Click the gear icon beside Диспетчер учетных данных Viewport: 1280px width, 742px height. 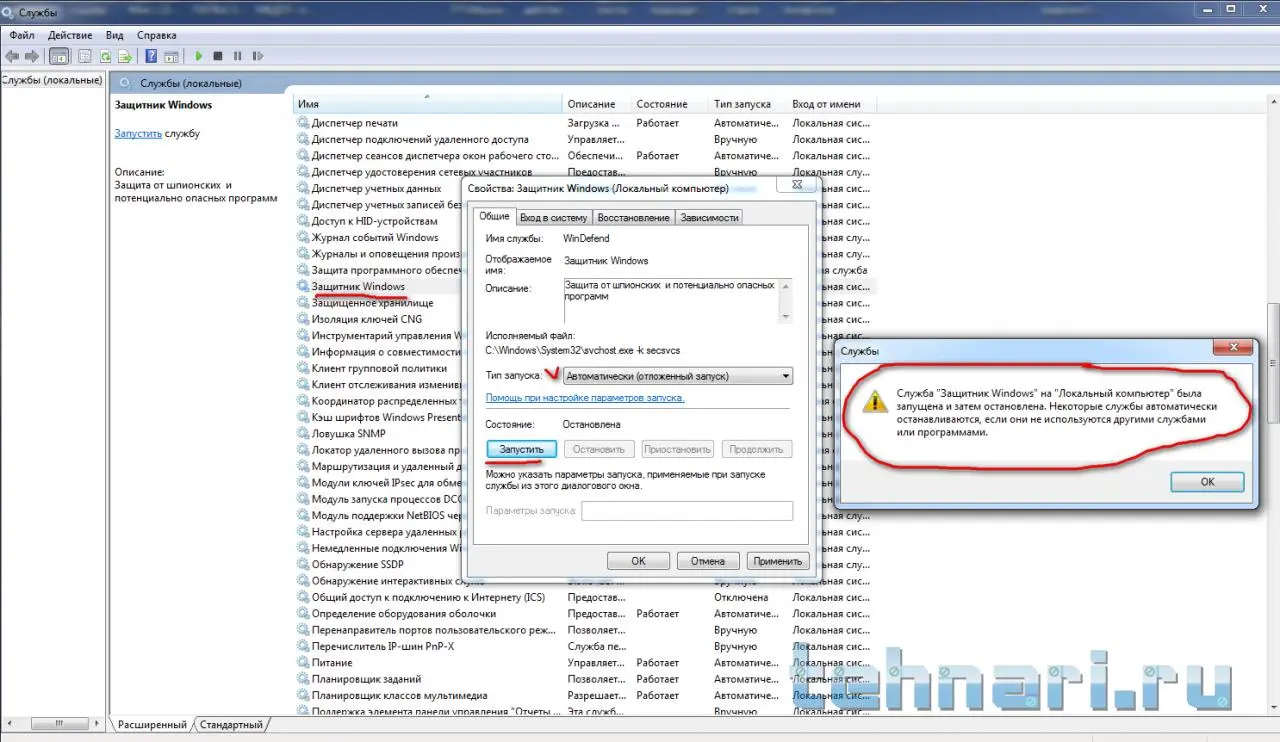pyautogui.click(x=303, y=188)
